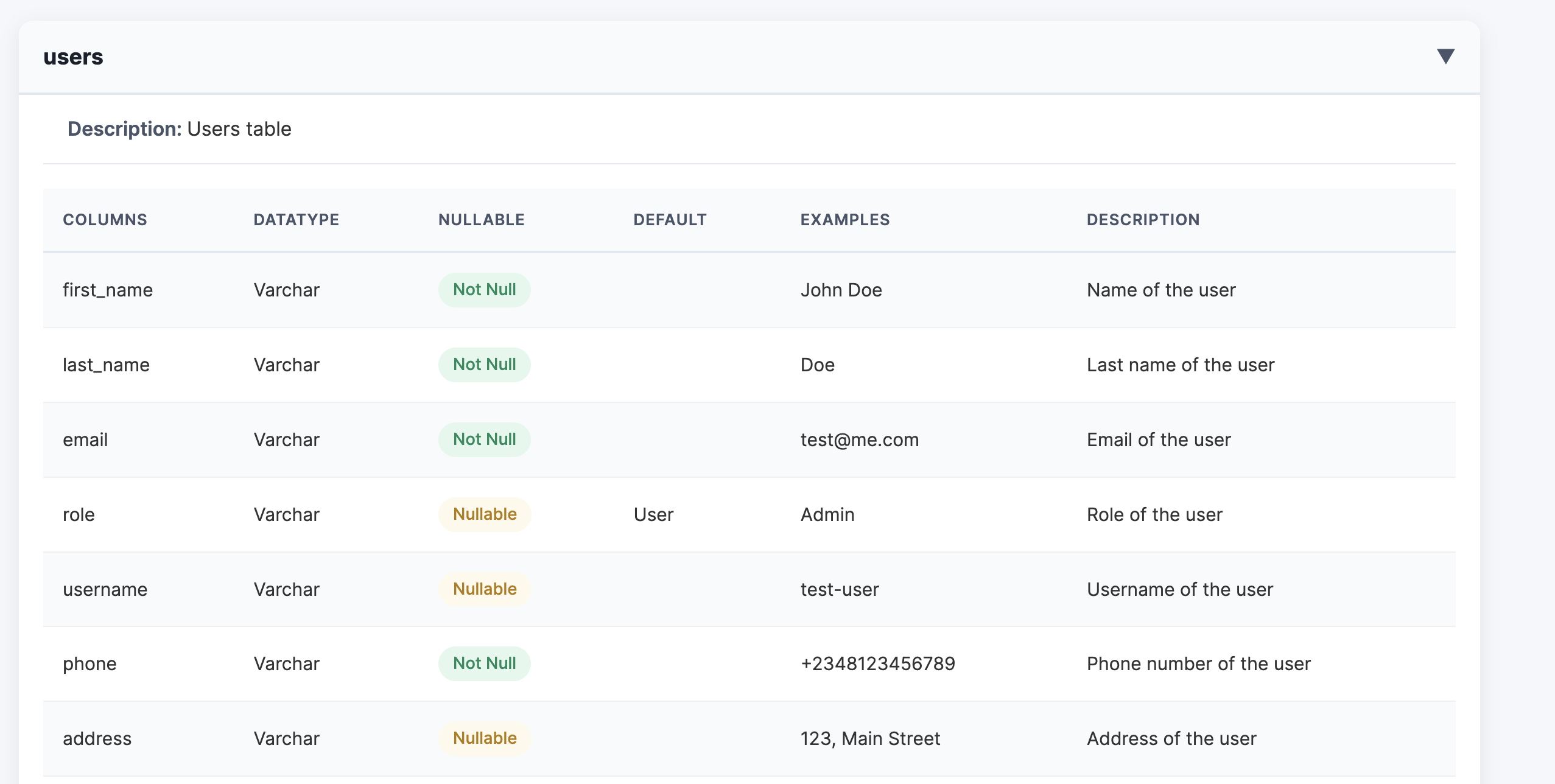
Task: Click Nullable badge in username row
Action: [x=485, y=589]
